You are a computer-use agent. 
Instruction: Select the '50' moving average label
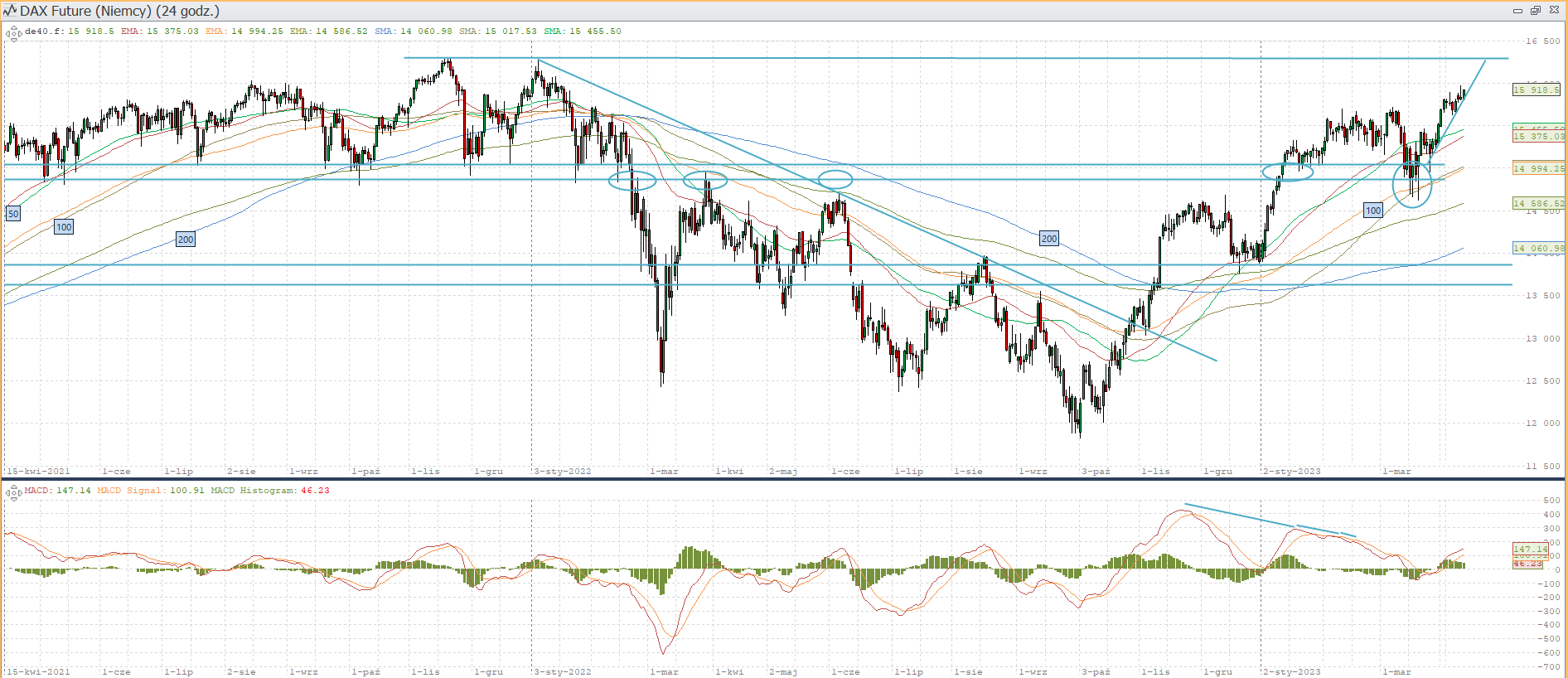(13, 214)
